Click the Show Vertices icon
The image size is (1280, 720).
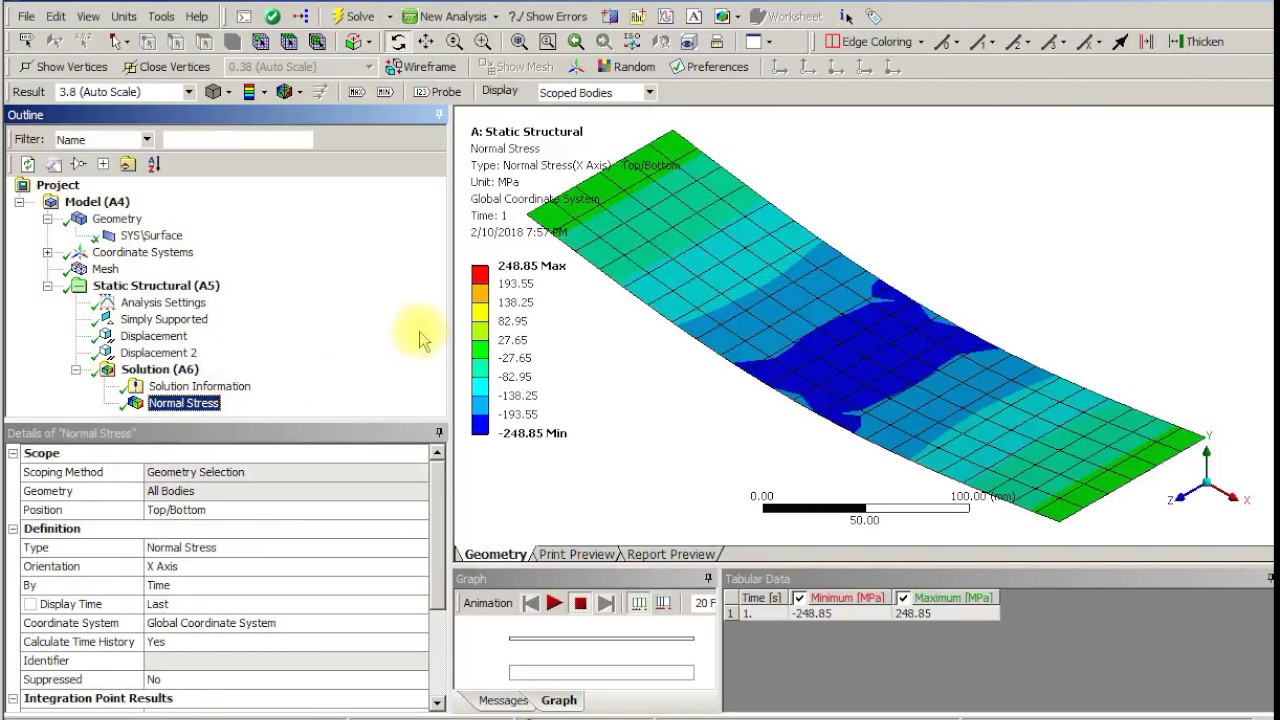point(27,67)
